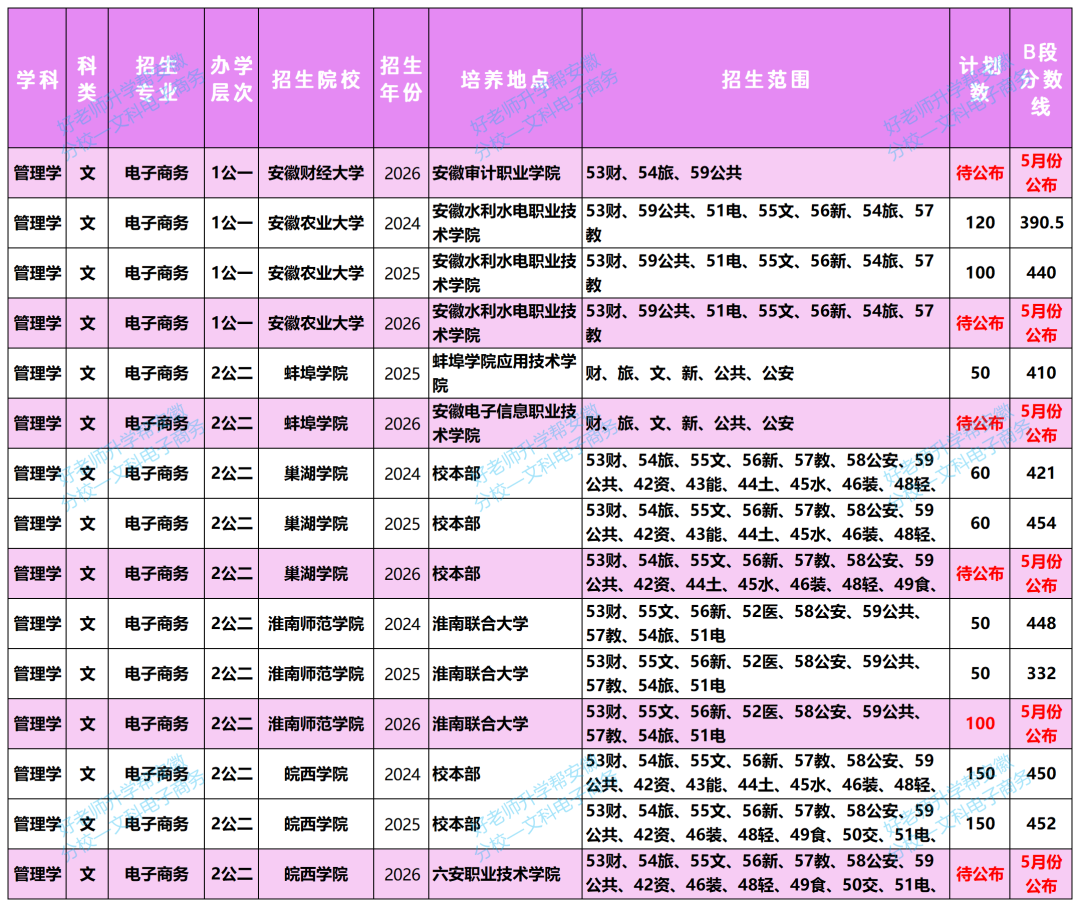Click the score cell 332
The height and width of the screenshot is (907, 1080).
[1041, 674]
